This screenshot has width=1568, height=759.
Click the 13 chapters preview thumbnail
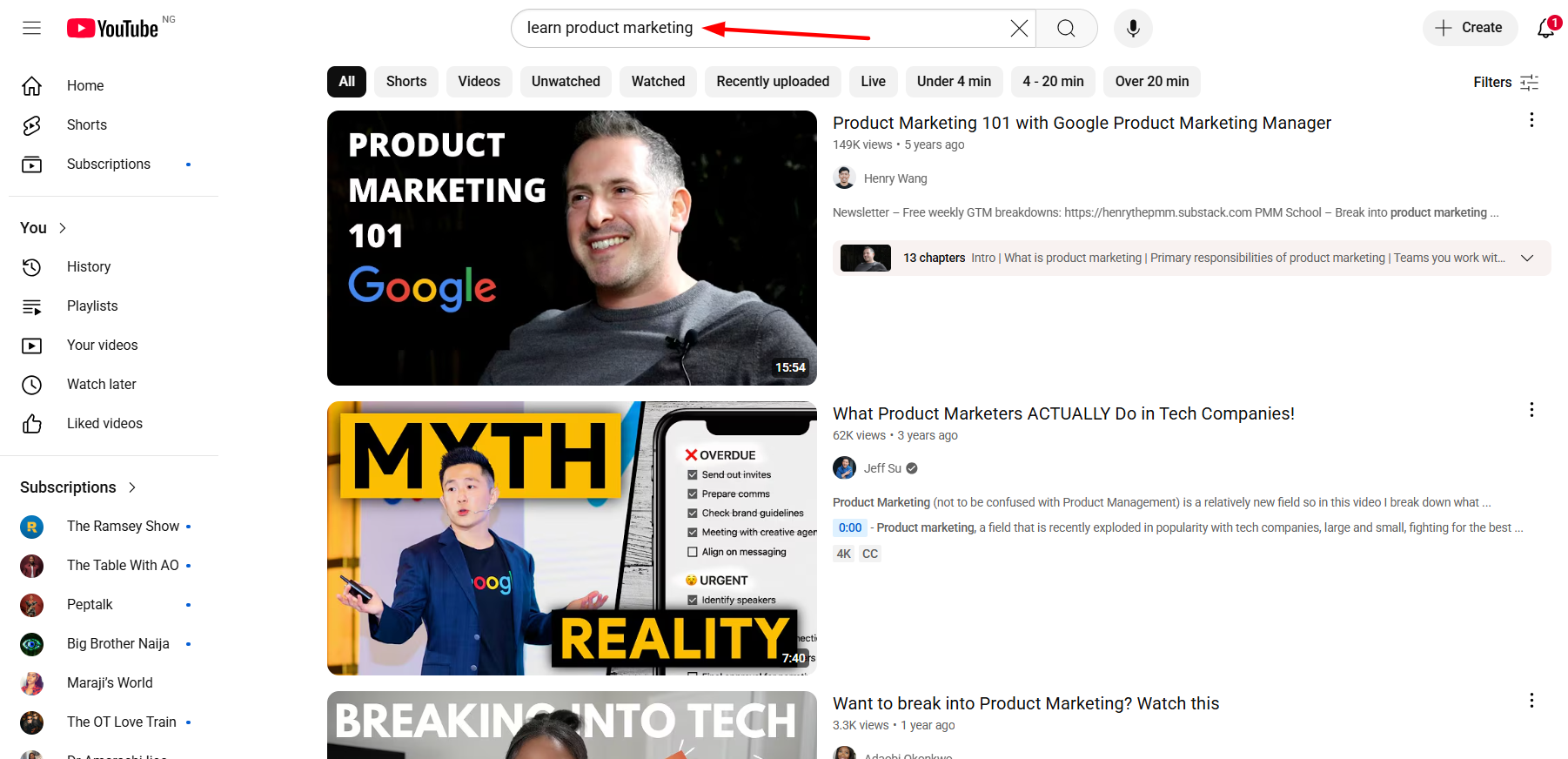click(866, 259)
